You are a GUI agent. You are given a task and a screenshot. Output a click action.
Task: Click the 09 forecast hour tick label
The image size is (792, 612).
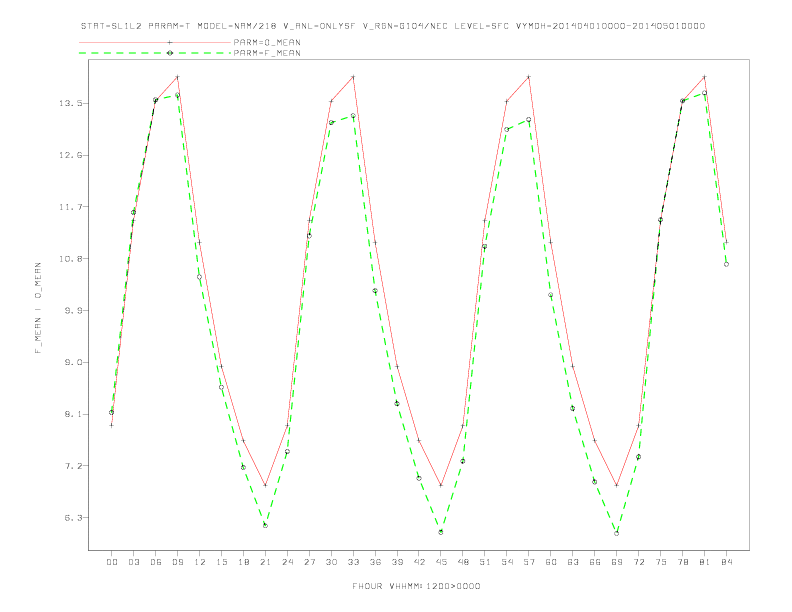177,562
